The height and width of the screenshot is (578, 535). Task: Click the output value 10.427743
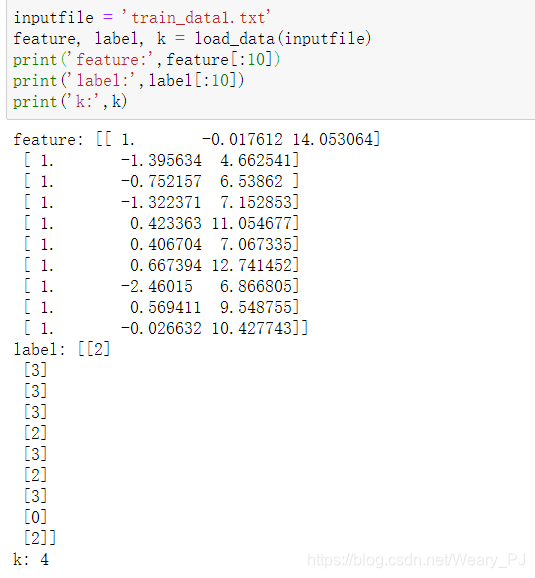pyautogui.click(x=251, y=329)
